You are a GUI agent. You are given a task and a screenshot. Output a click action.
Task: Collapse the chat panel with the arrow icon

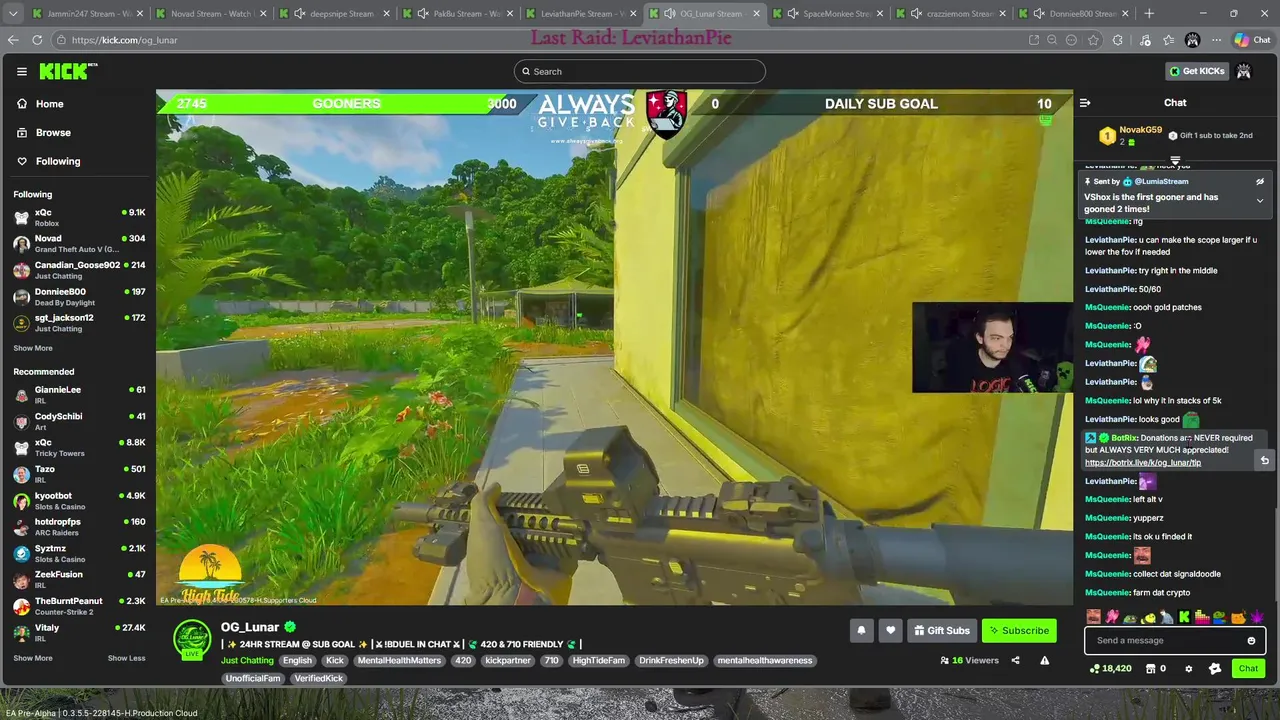[1085, 103]
